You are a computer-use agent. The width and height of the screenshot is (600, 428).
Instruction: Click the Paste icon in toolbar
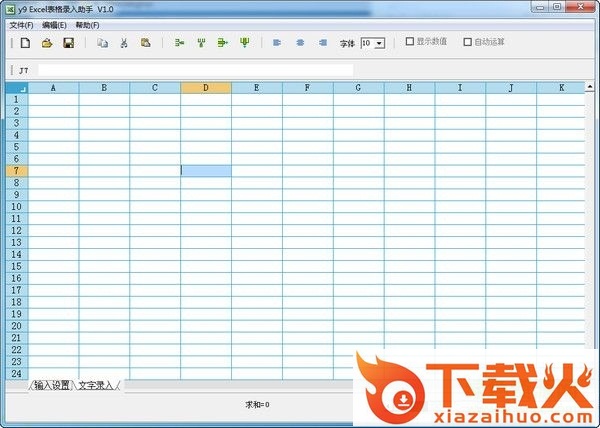coord(146,43)
